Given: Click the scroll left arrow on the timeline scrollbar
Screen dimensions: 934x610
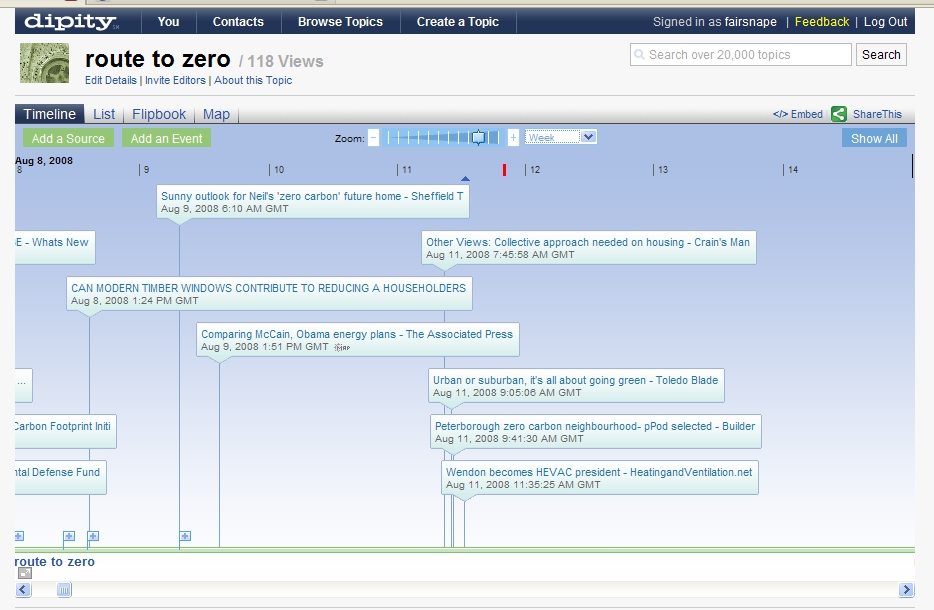Looking at the screenshot, I should pos(23,590).
